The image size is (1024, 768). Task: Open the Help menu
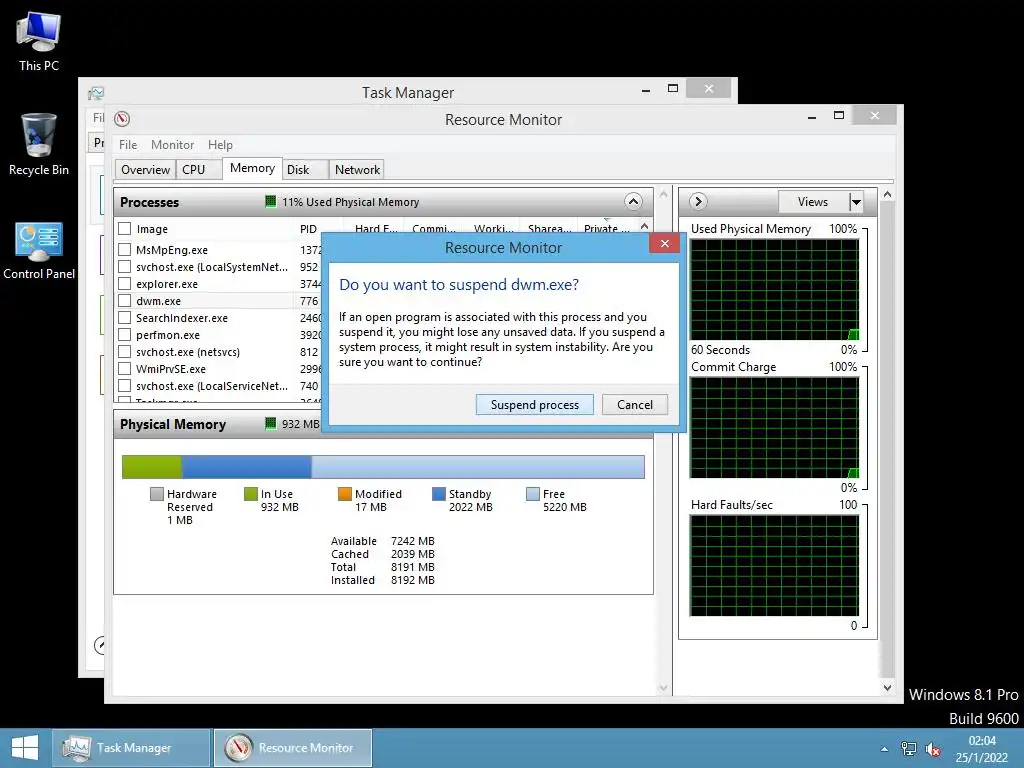(x=220, y=145)
